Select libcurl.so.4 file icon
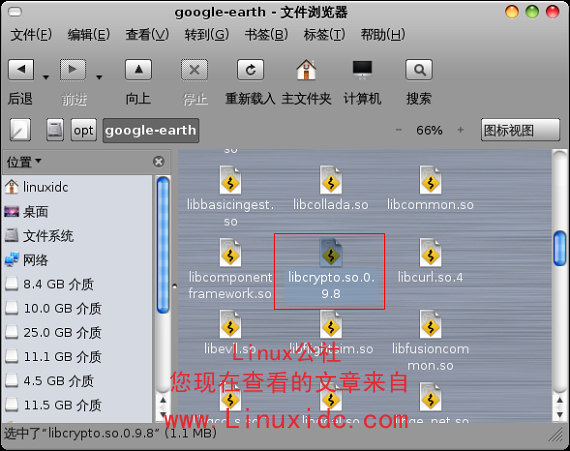This screenshot has width=570, height=451. tap(430, 253)
